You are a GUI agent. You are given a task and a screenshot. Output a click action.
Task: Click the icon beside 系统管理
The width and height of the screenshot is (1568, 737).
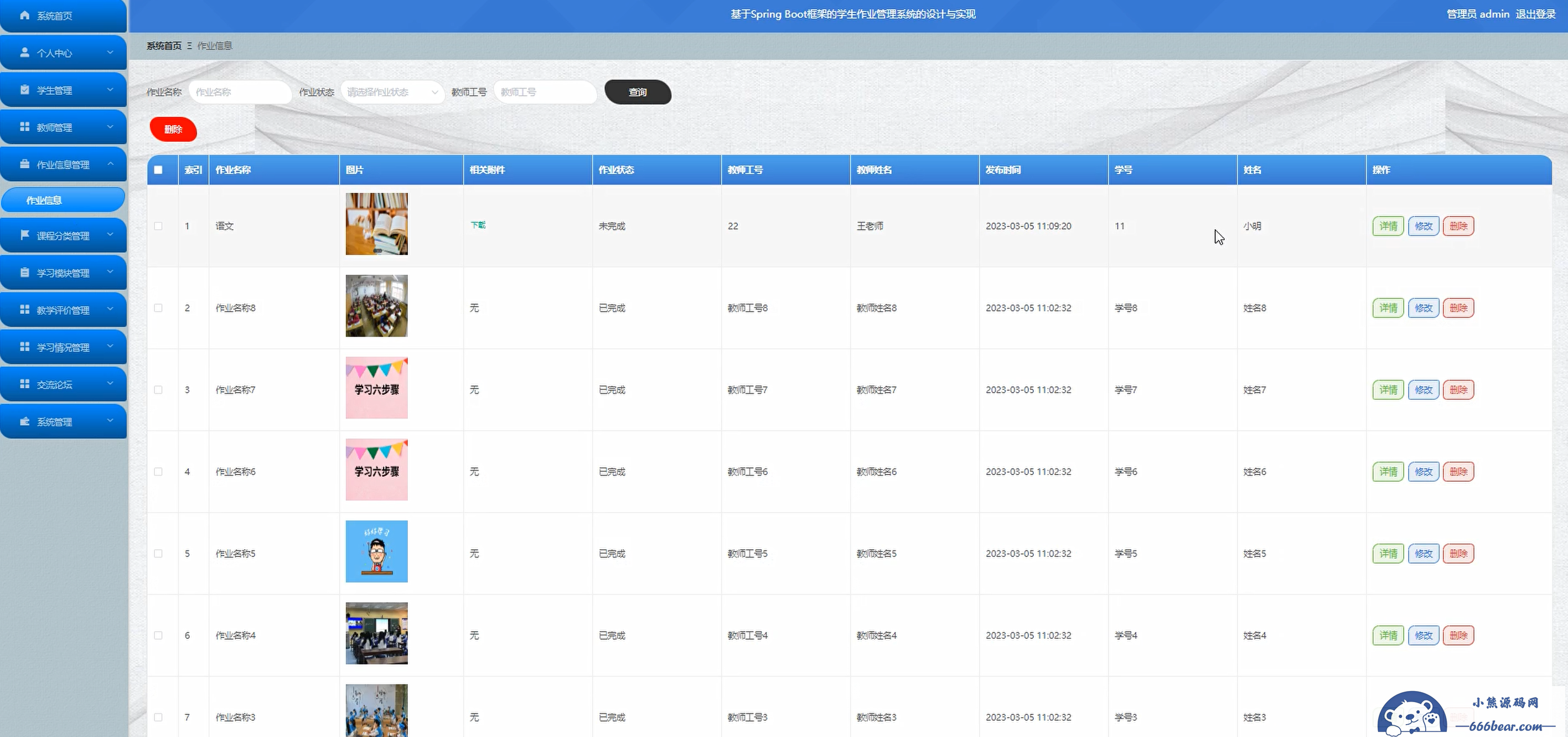24,421
